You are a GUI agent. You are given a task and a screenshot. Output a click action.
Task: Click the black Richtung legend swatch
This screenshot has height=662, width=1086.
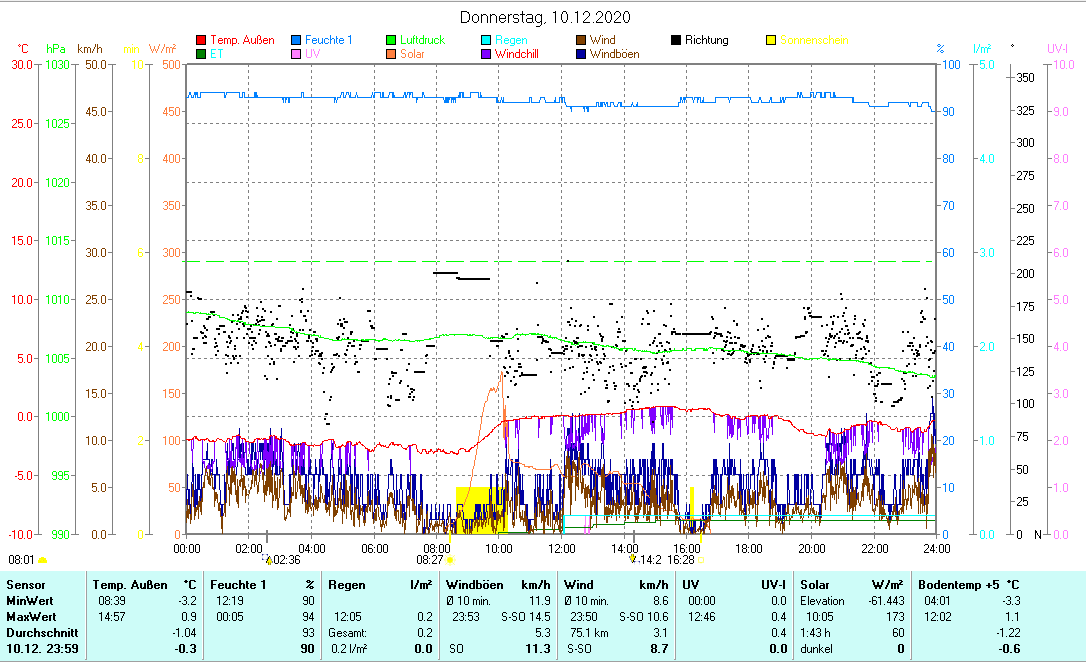point(676,40)
